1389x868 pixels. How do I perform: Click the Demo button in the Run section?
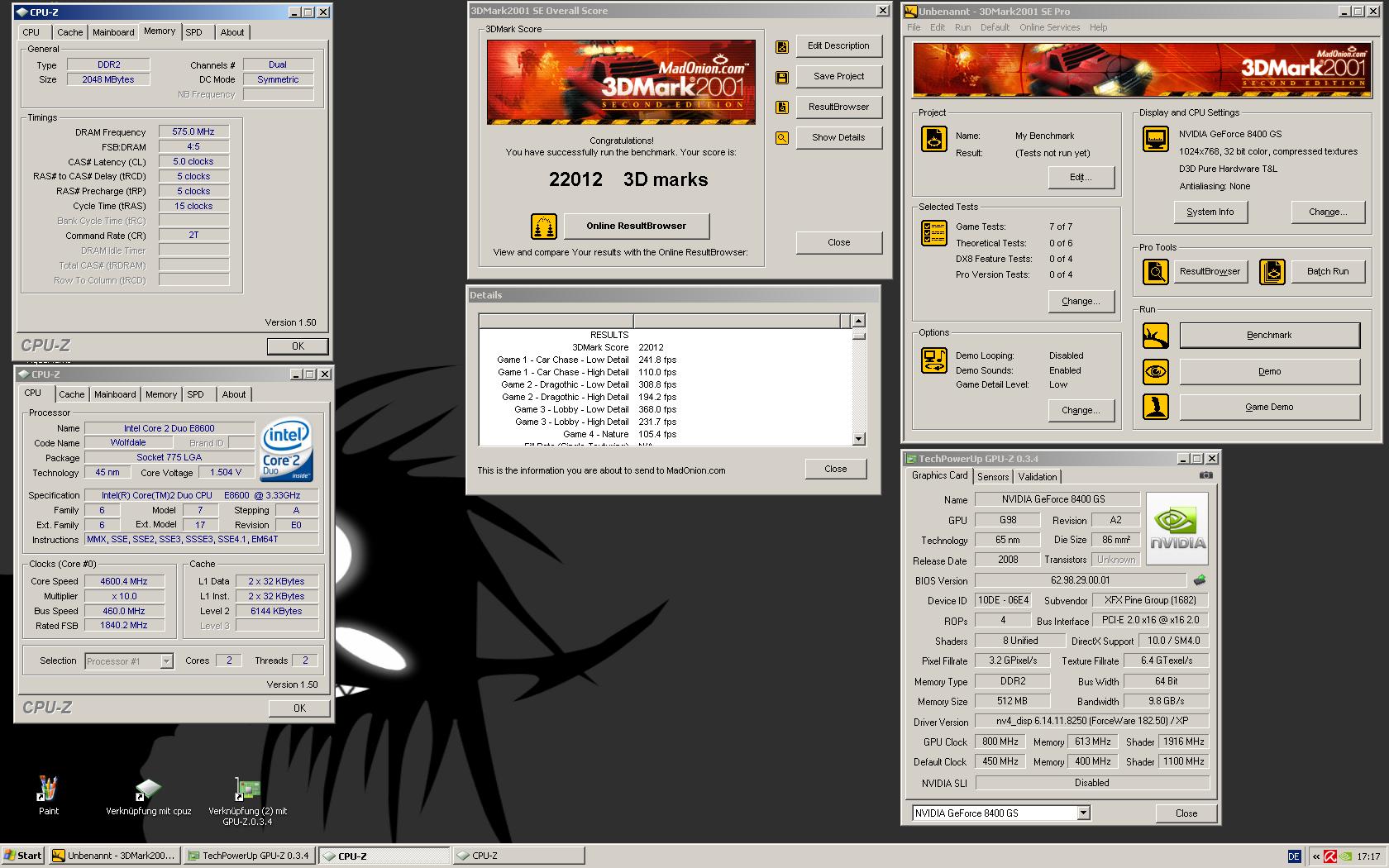(x=1269, y=371)
